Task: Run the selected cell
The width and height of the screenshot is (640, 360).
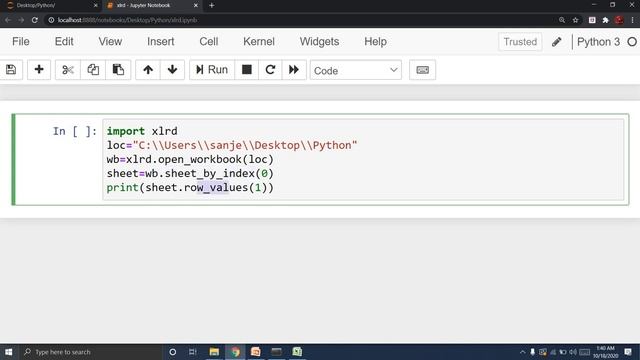Action: [x=212, y=70]
